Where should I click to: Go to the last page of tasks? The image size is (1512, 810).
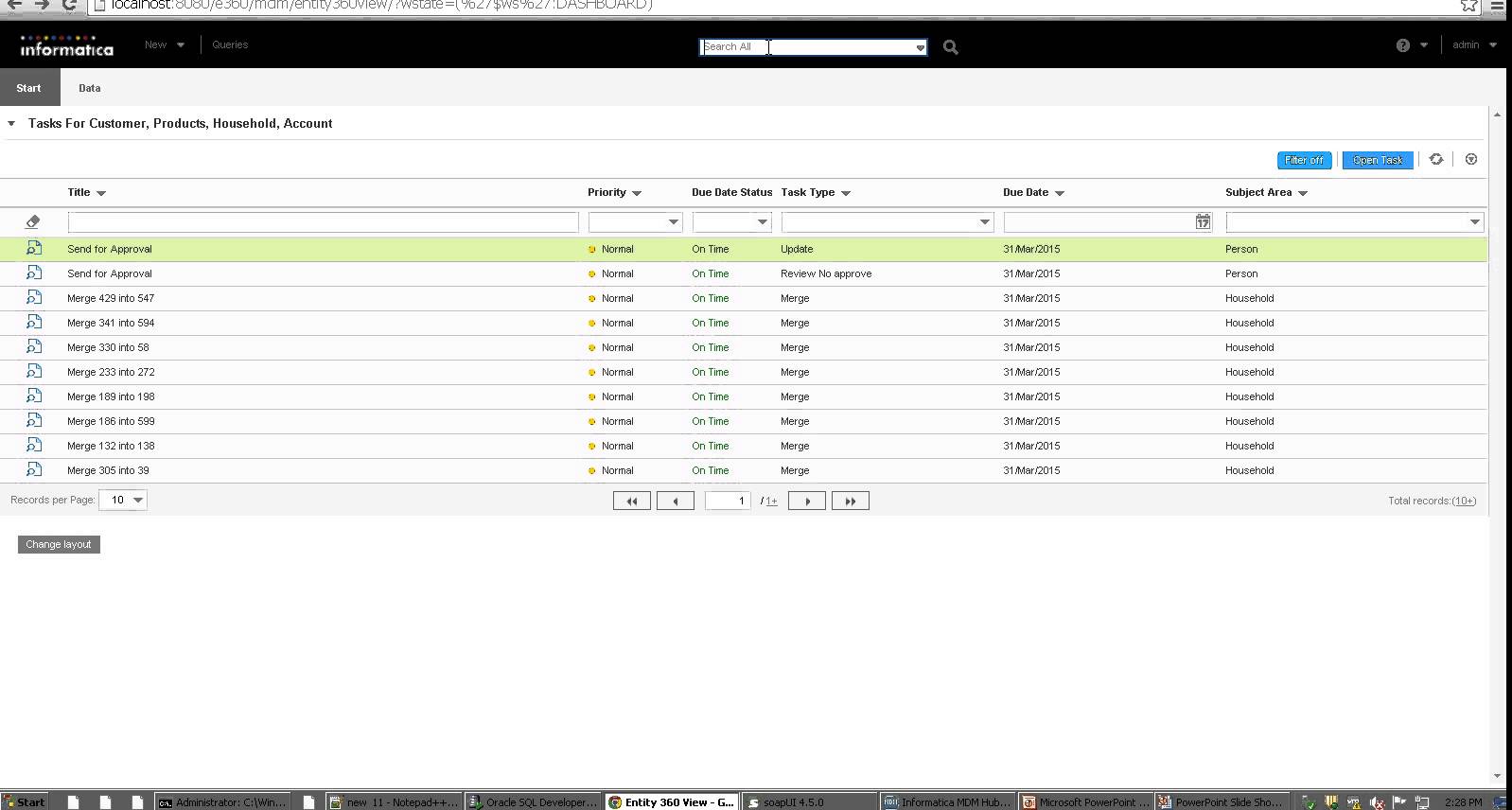(x=850, y=501)
